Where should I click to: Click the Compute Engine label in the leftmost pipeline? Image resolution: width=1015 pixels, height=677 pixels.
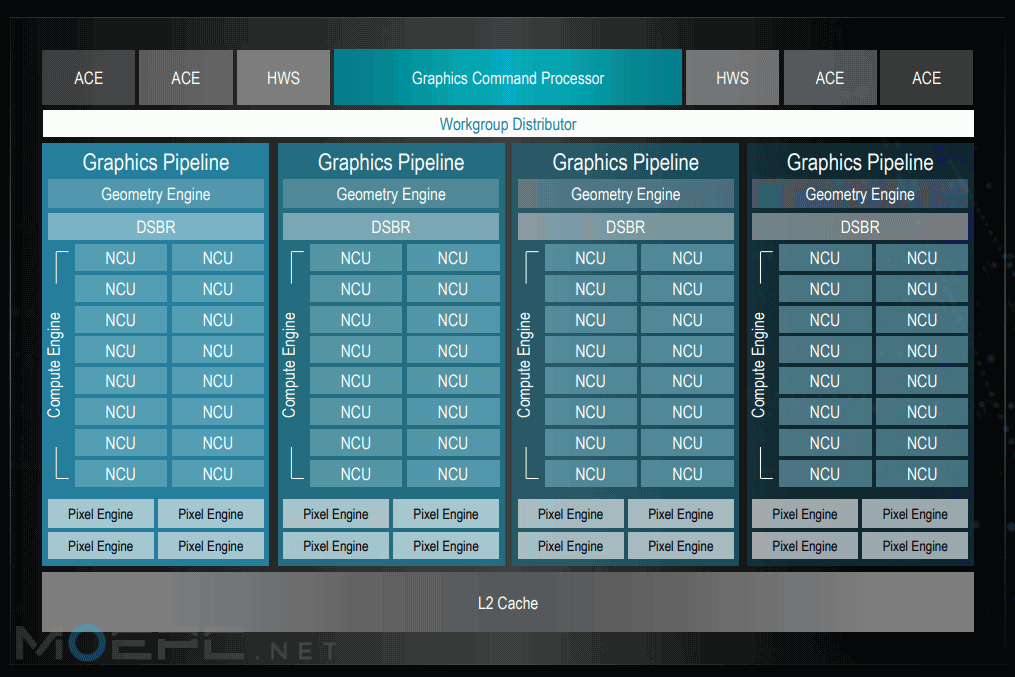[54, 365]
